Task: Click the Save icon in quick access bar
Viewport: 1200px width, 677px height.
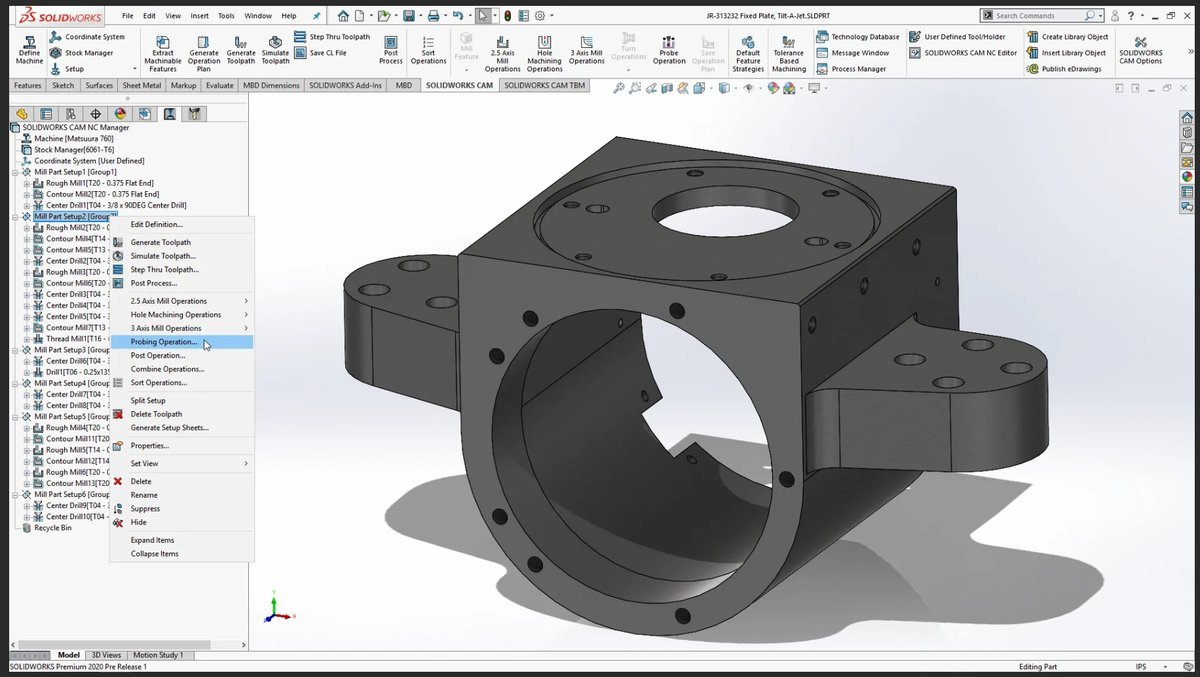Action: [x=409, y=16]
